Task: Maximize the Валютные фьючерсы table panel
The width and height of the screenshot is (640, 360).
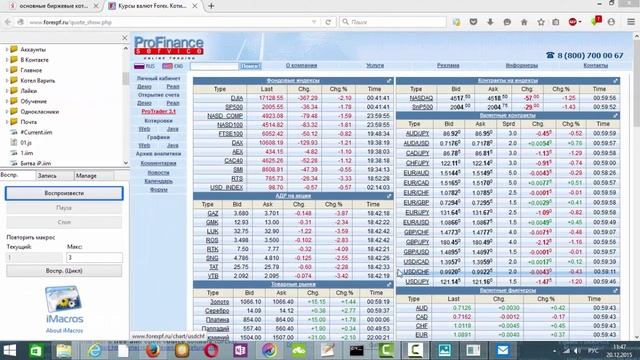Action: [x=616, y=291]
